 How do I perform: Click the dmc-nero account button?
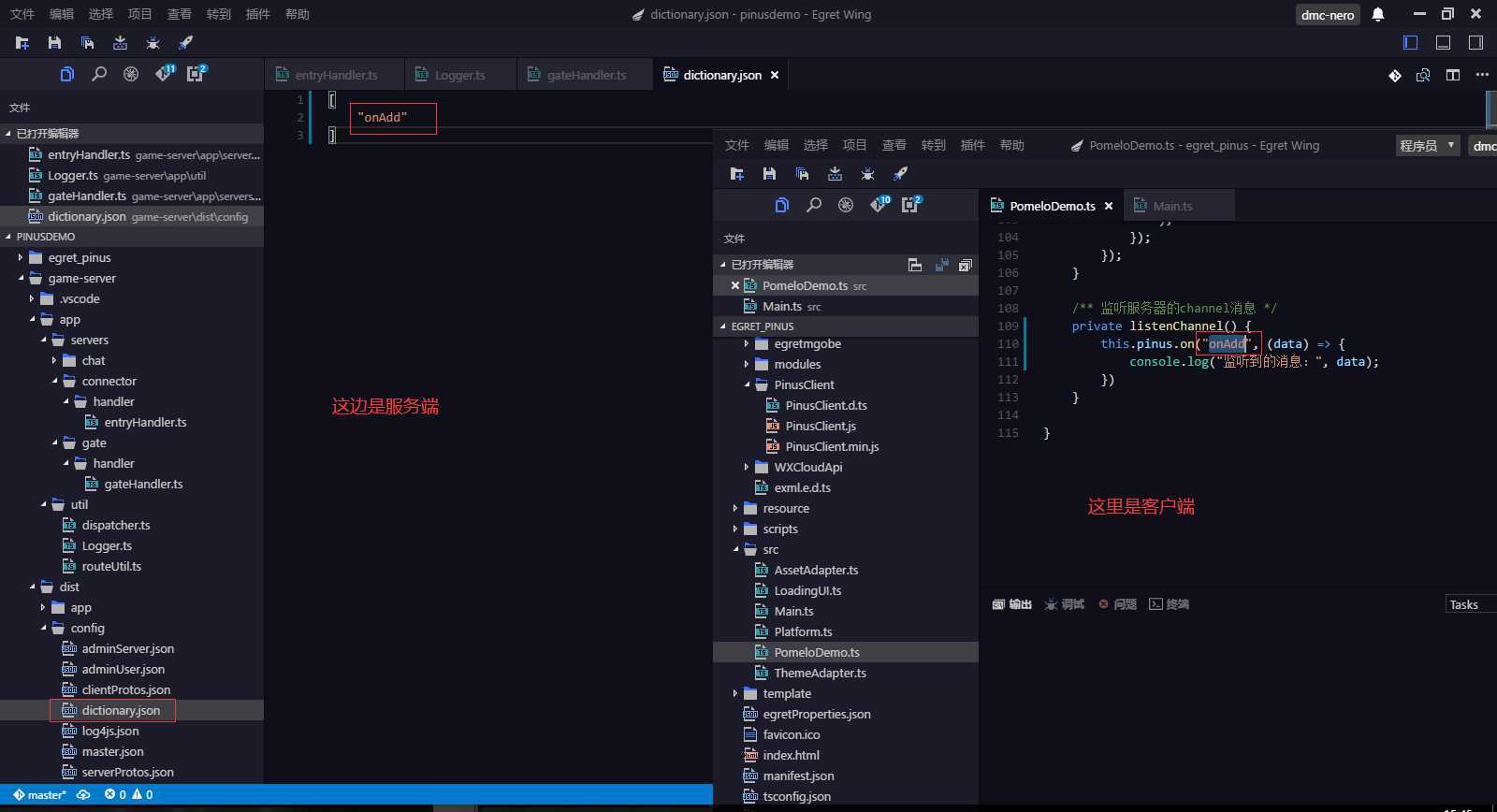[x=1327, y=14]
